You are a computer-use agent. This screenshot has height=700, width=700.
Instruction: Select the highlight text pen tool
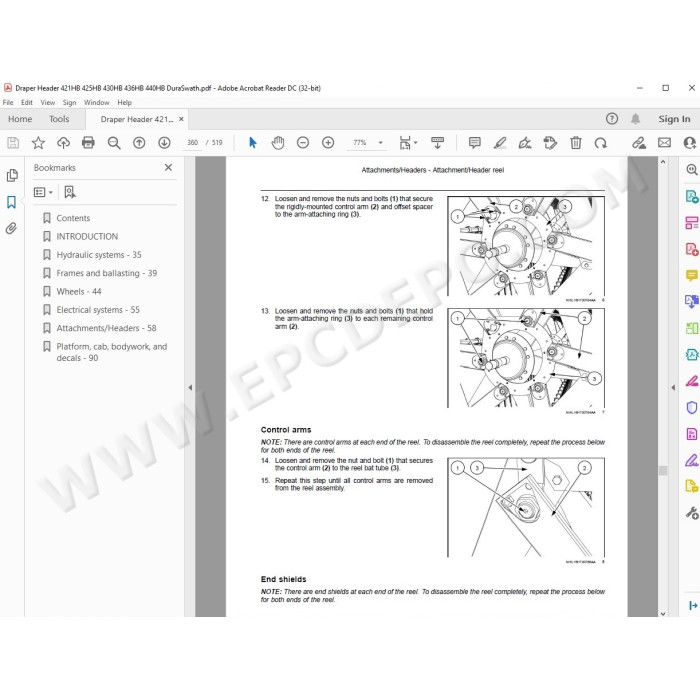point(500,143)
